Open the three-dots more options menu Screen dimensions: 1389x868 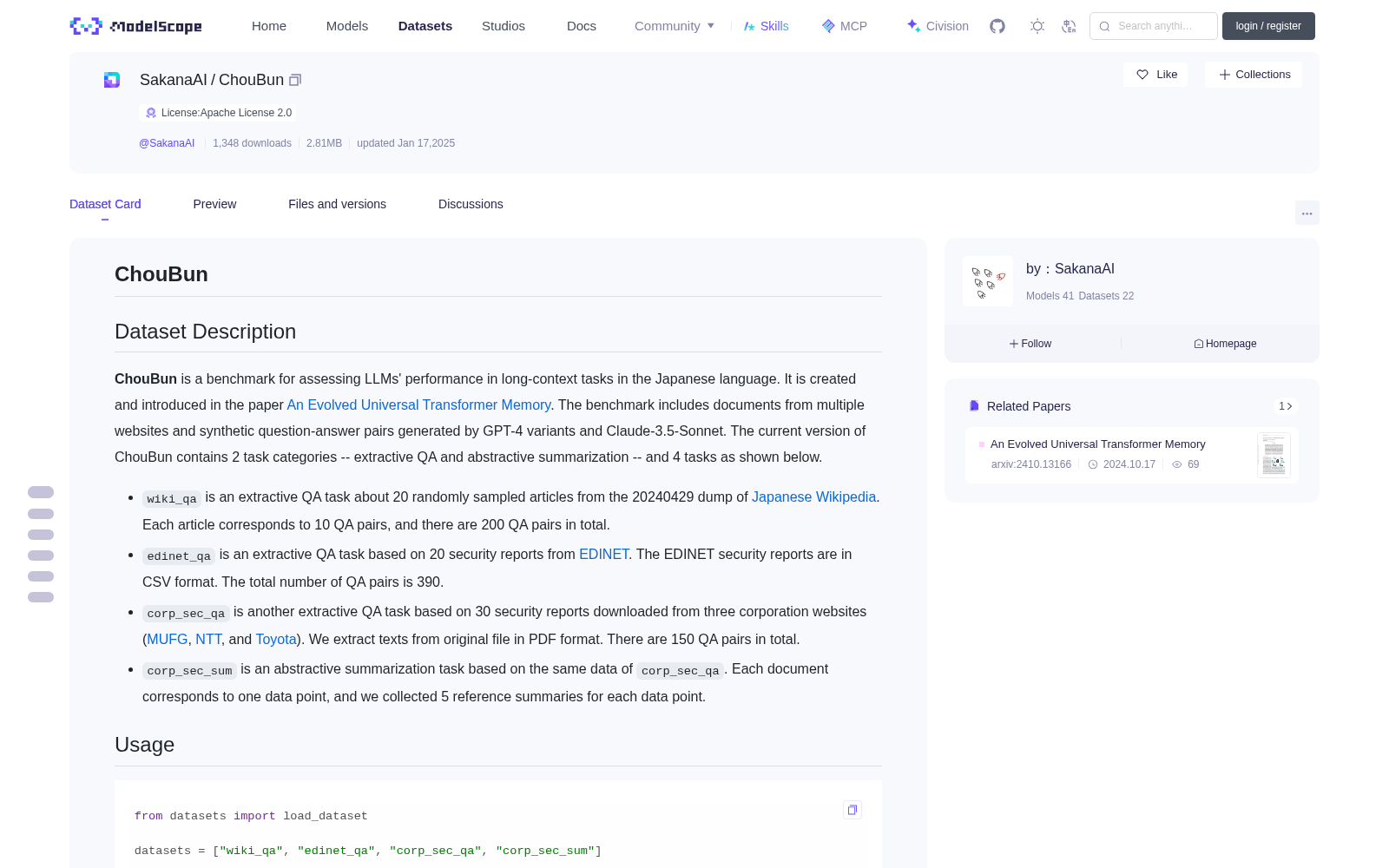[x=1307, y=214]
